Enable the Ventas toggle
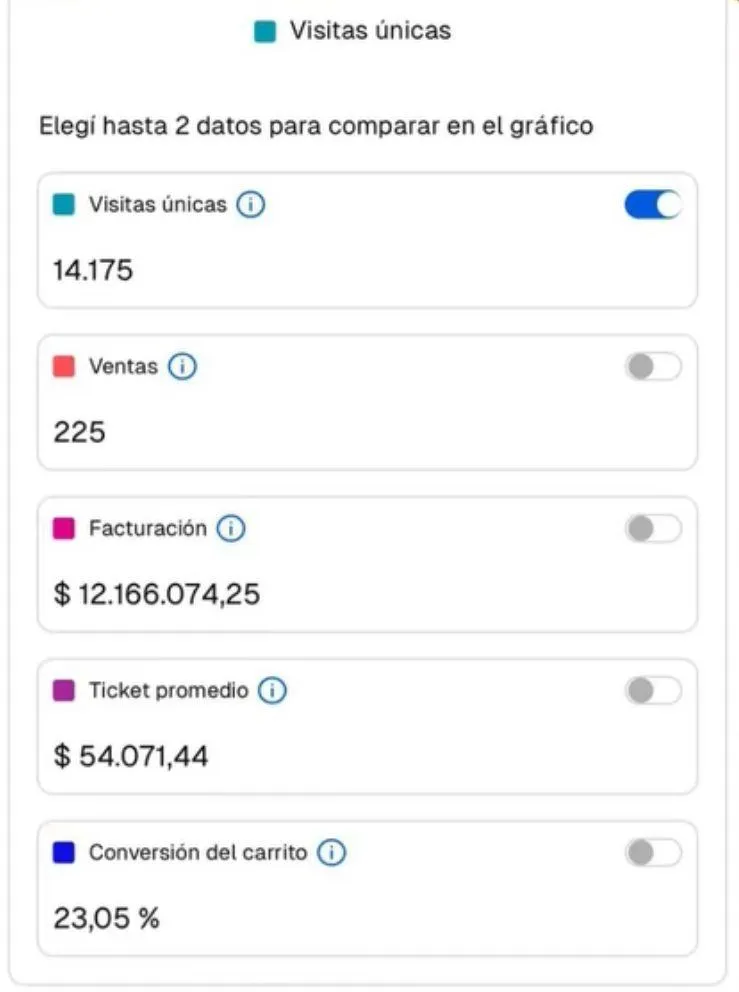The height and width of the screenshot is (992, 739). tap(653, 367)
